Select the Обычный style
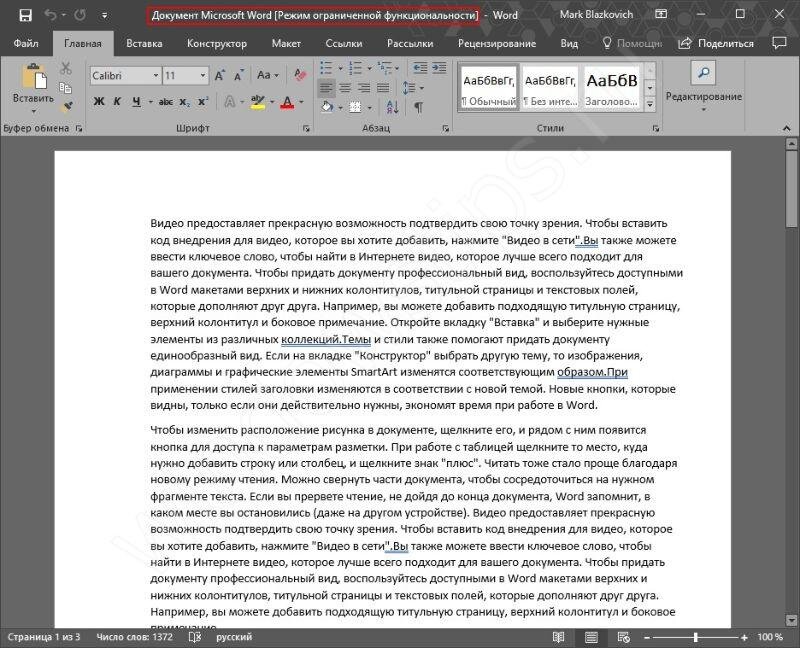Image resolution: width=800 pixels, height=648 pixels. [x=489, y=87]
